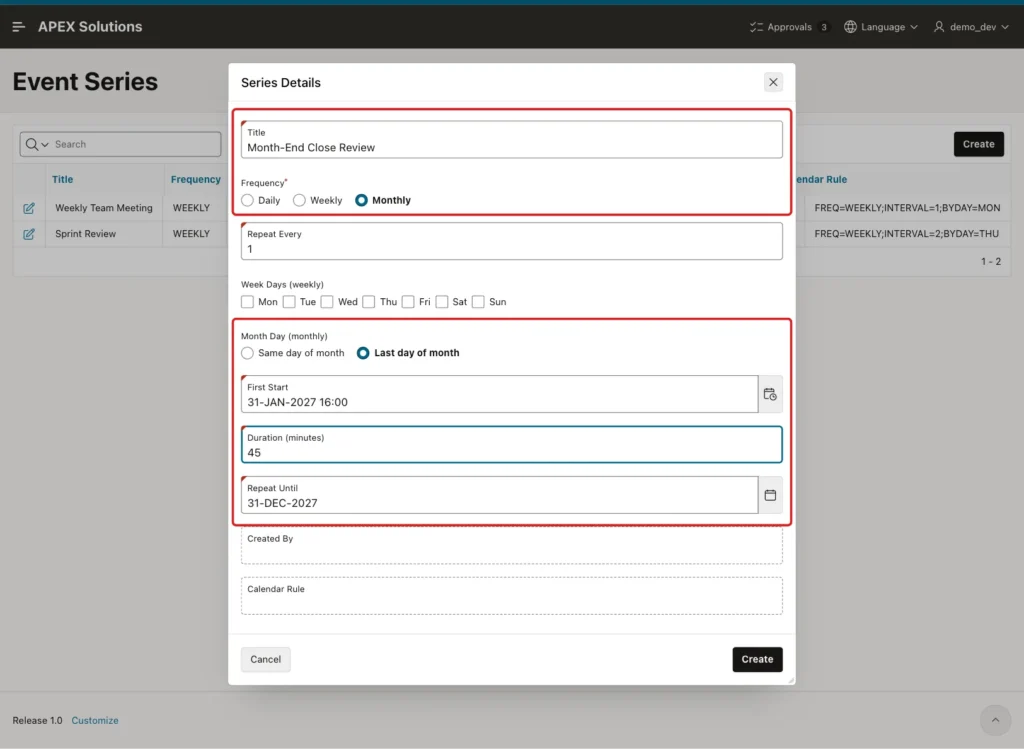This screenshot has height=749, width=1024.
Task: Click the BYDAY=THU calendar rule cell
Action: coord(907,234)
